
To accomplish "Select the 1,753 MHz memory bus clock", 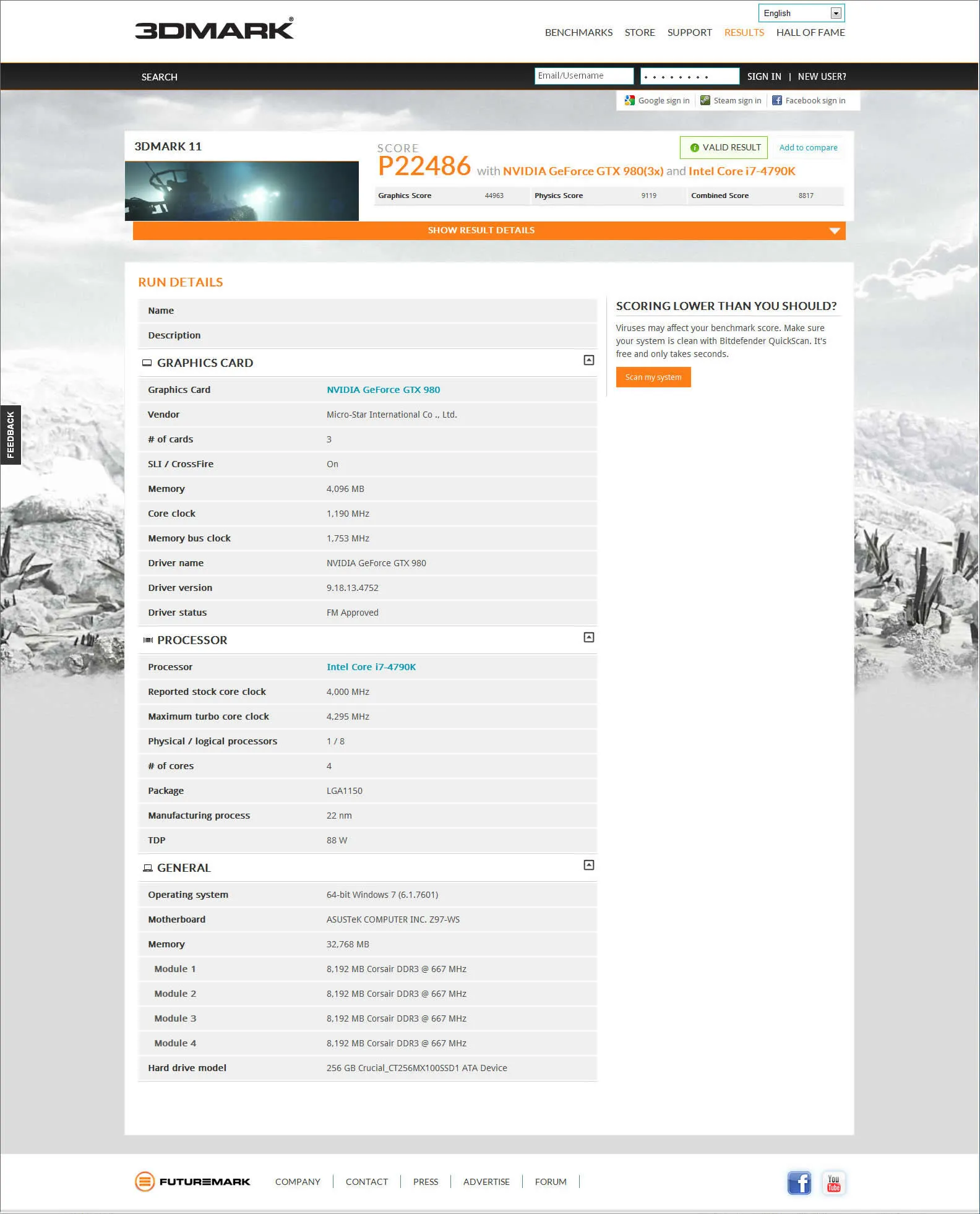I will coord(348,538).
